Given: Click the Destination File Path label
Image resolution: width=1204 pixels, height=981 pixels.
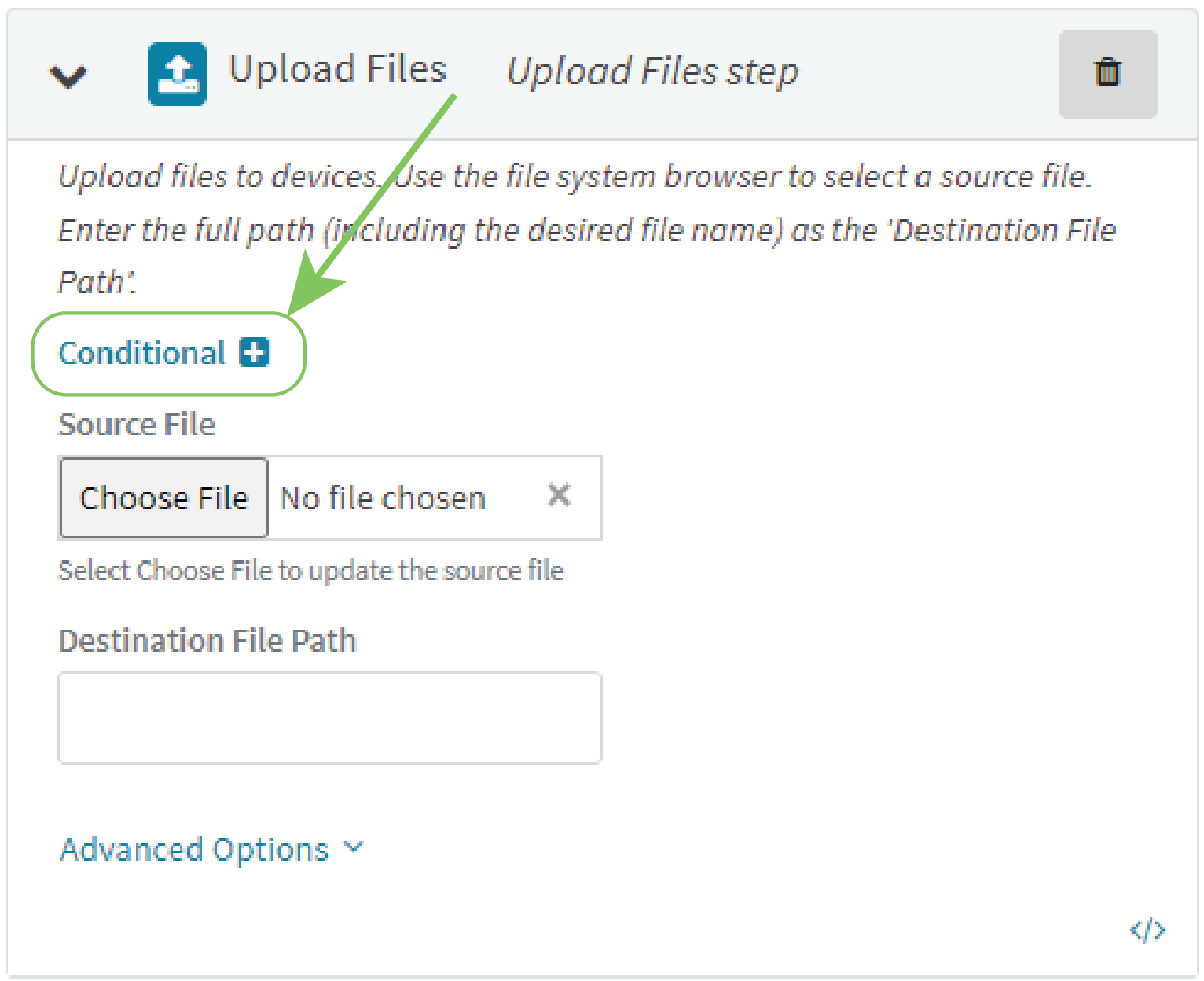Looking at the screenshot, I should point(207,641).
